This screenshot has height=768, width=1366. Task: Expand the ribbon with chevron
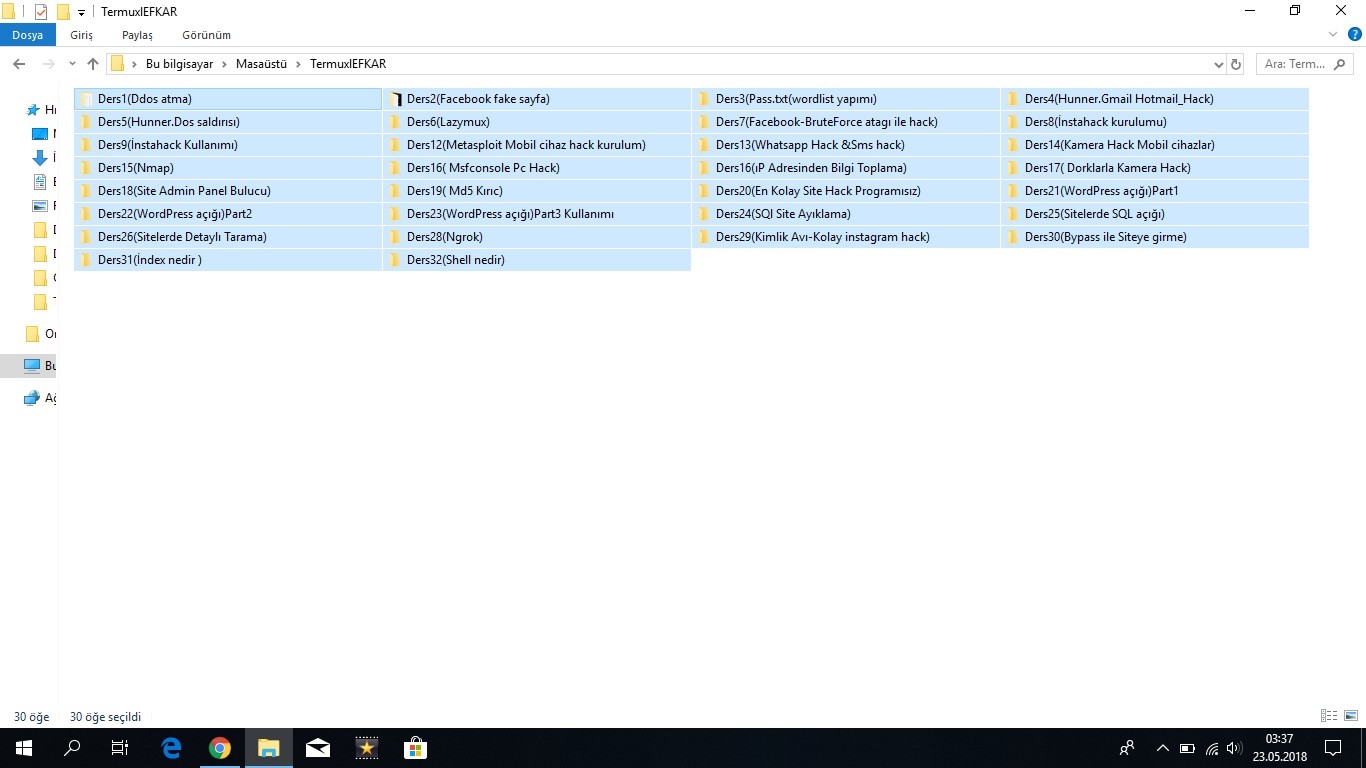[x=1333, y=35]
